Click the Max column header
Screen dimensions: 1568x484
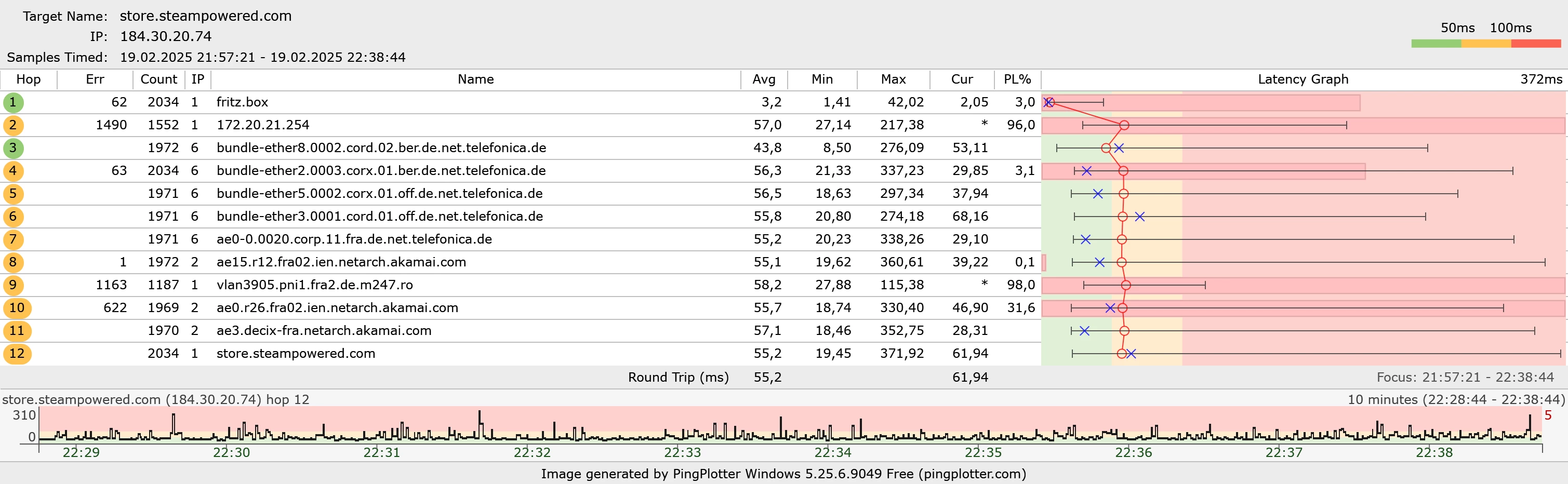coord(893,79)
